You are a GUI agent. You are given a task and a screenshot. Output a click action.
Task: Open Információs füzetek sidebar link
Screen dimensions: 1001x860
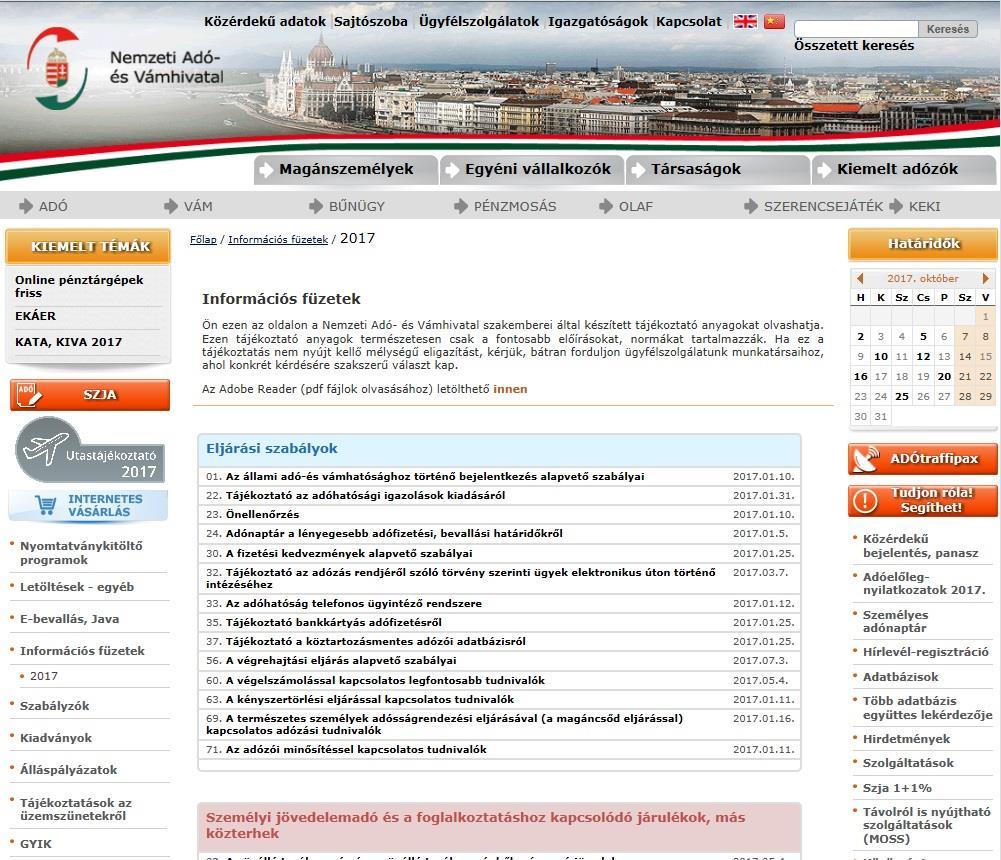tap(82, 651)
